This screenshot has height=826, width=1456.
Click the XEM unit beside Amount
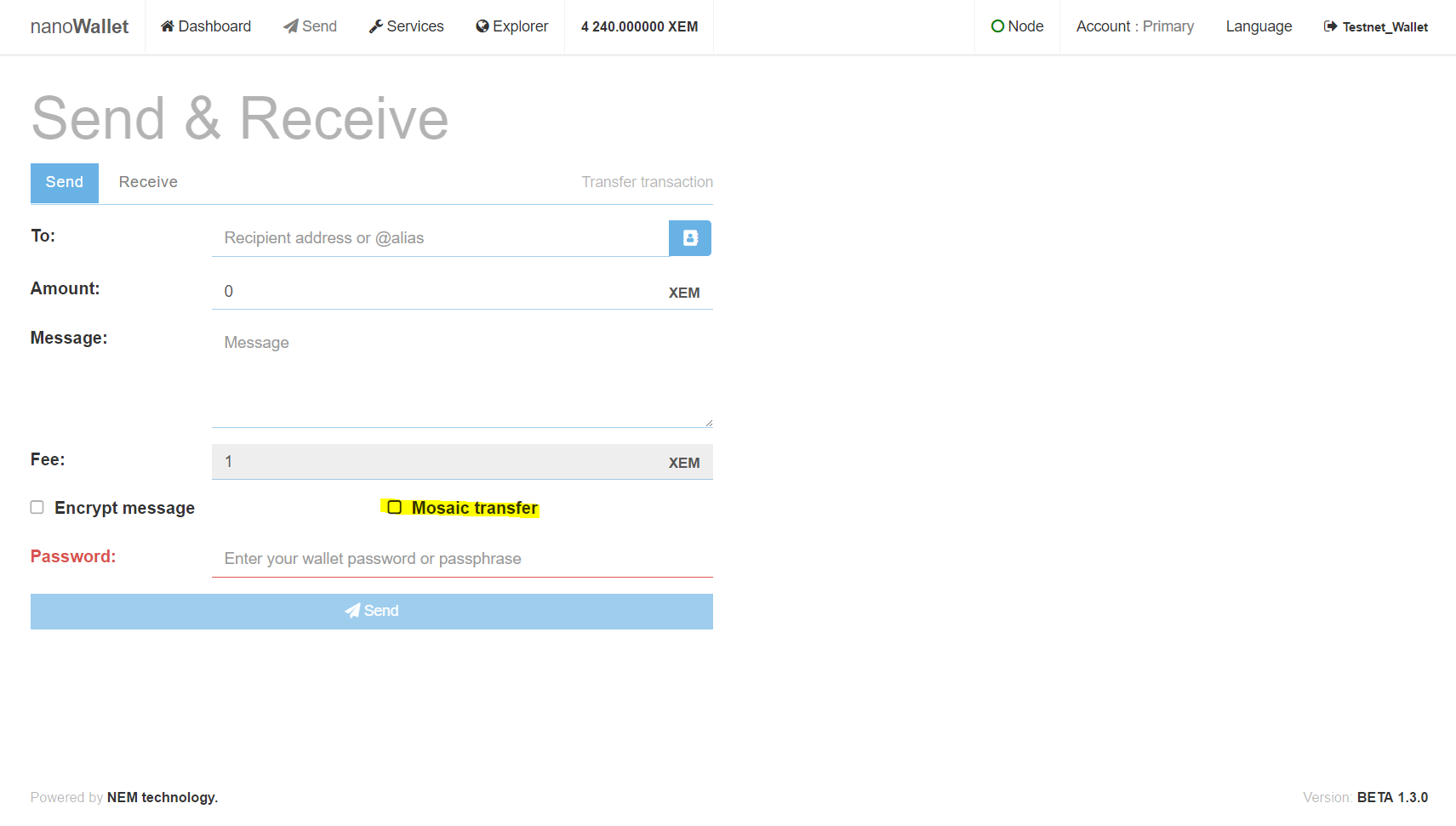[684, 293]
